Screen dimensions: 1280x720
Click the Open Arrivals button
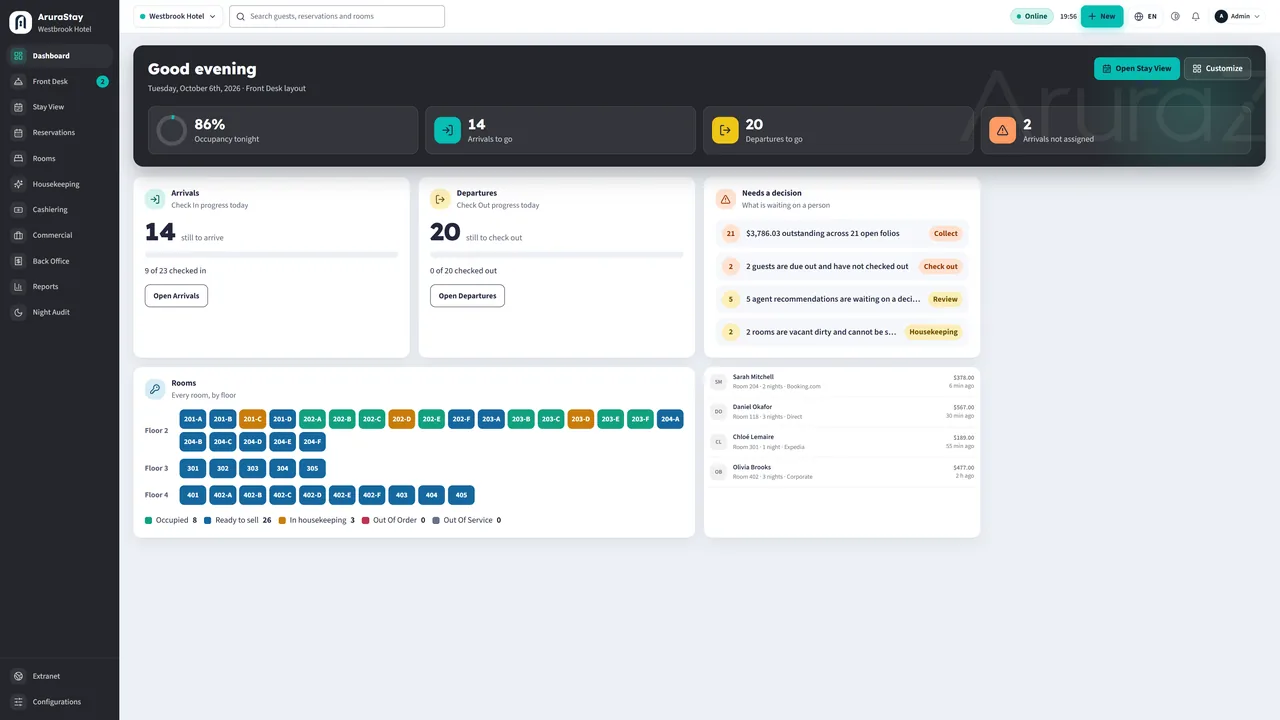[x=176, y=296]
